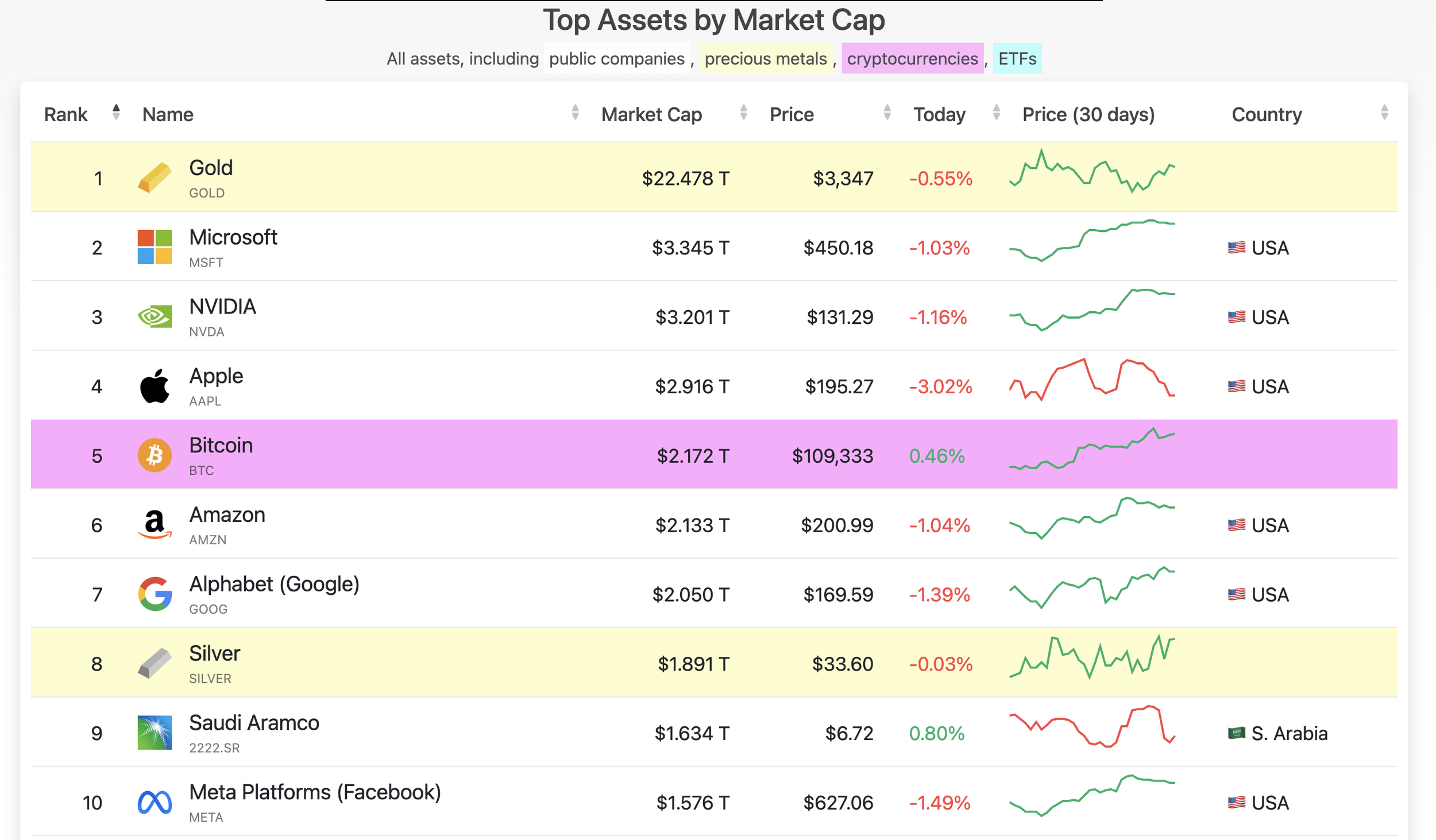
Task: Open the Saudi Aramco company page
Action: 254,723
